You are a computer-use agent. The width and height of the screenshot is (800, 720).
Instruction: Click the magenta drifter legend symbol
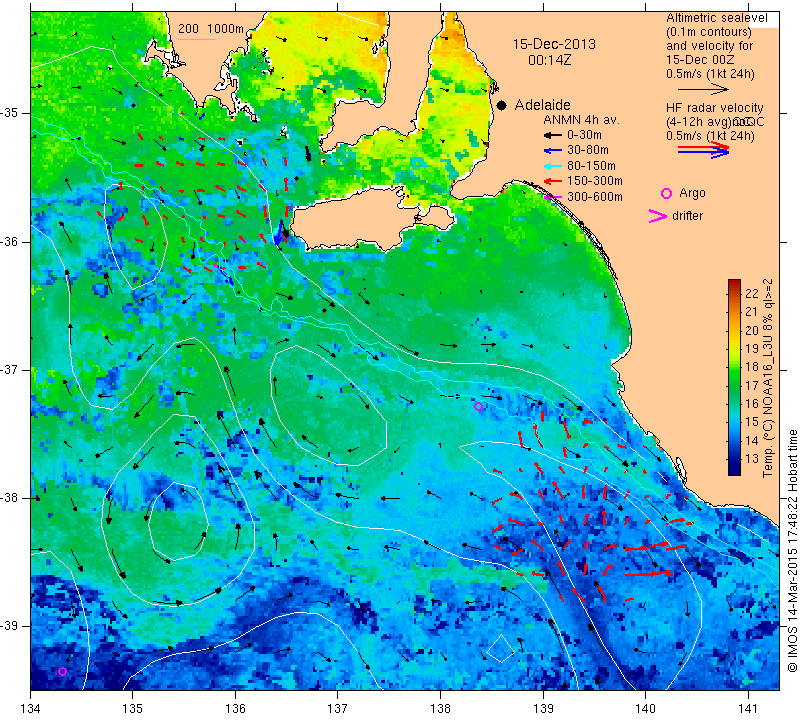pyautogui.click(x=657, y=216)
